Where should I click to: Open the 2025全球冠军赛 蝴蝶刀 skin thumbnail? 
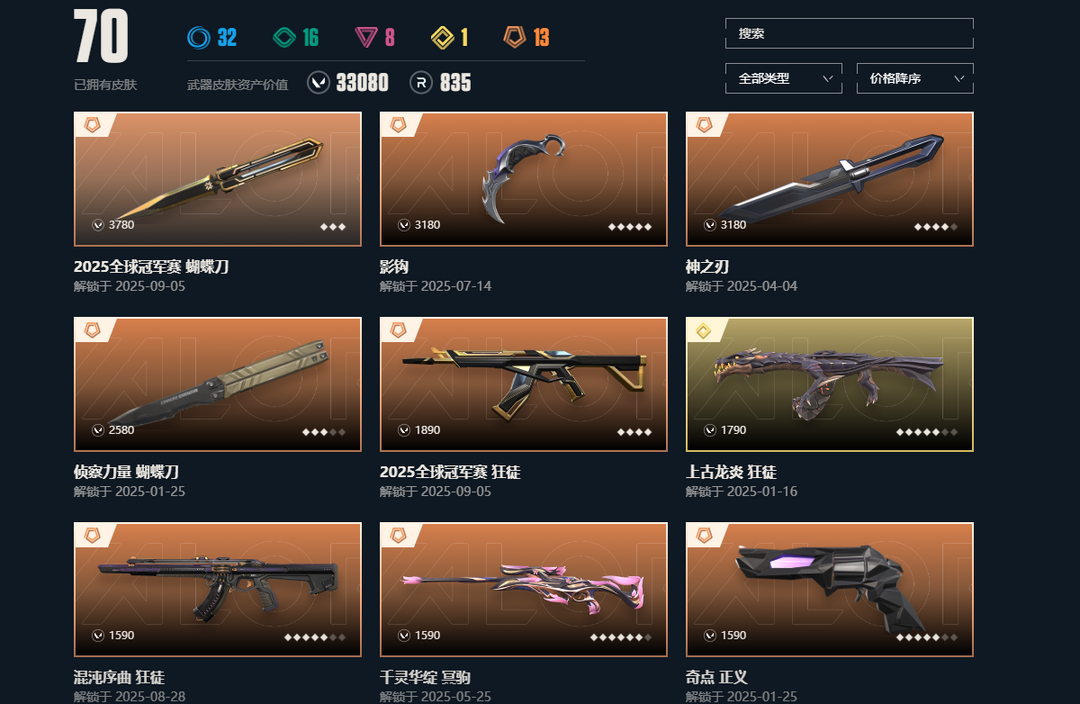click(218, 179)
